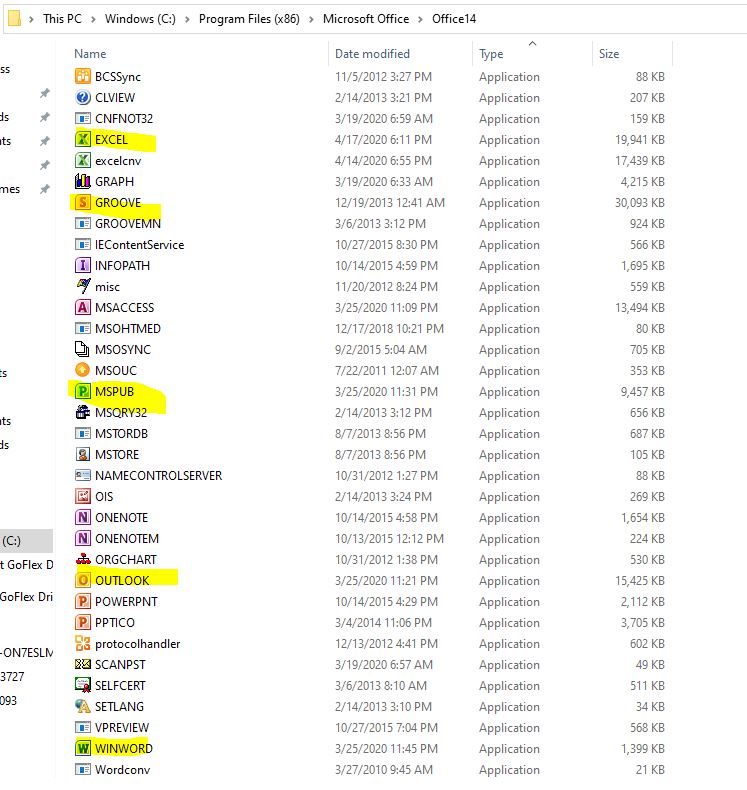Select the SCANPST file icon
This screenshot has height=790, width=747.
click(83, 665)
